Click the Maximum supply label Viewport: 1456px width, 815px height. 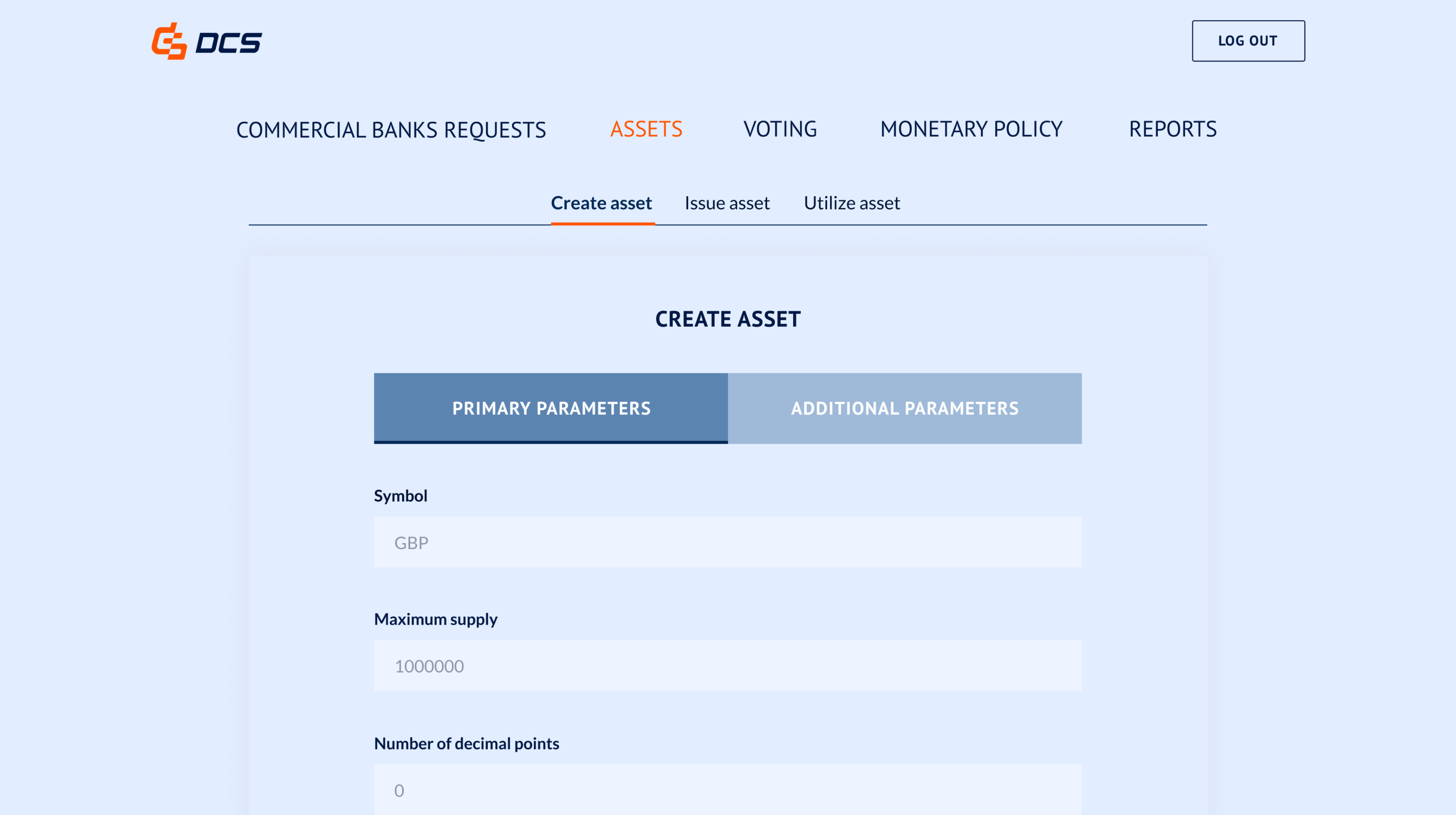(436, 620)
